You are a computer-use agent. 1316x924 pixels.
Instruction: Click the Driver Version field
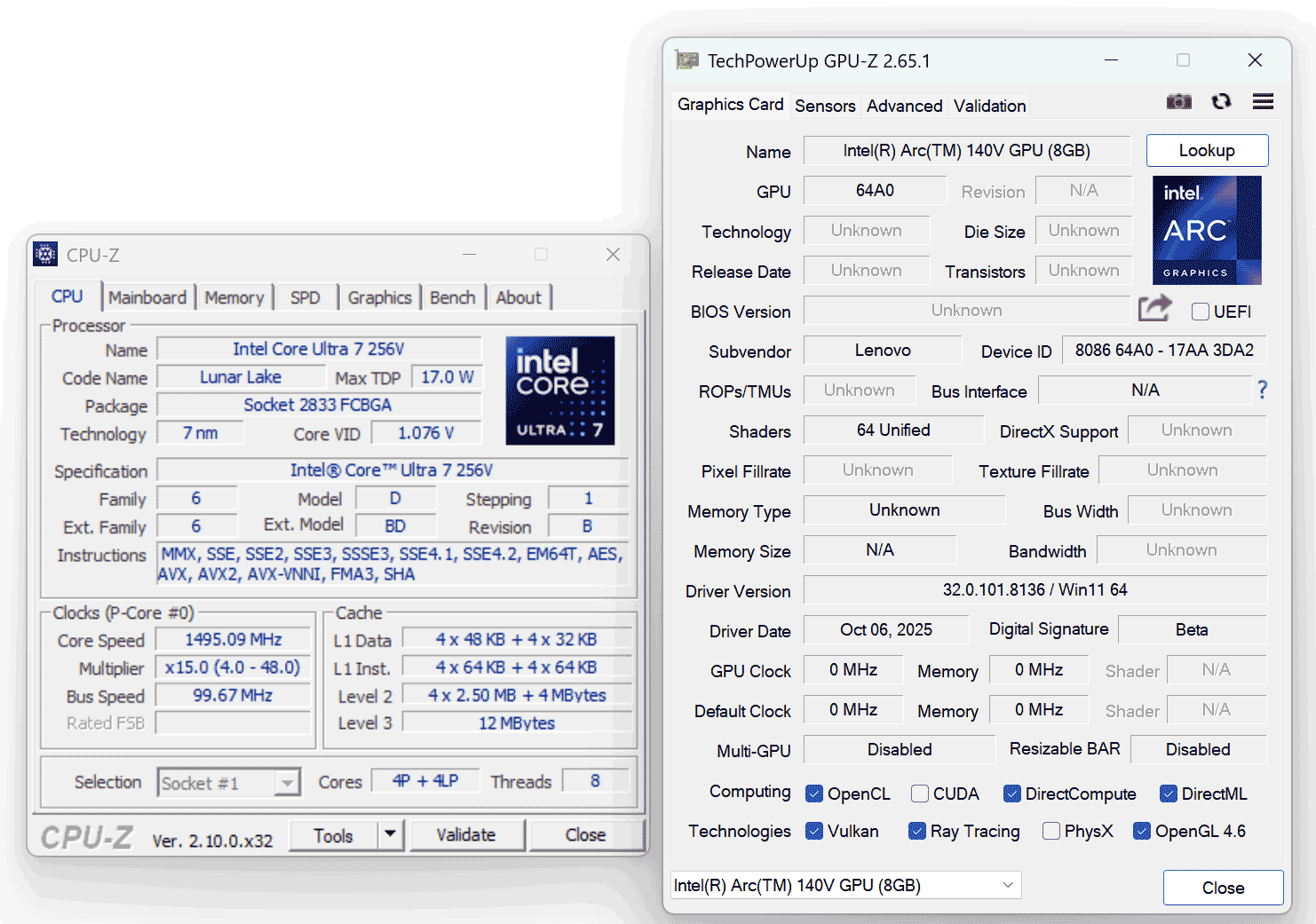coord(1035,590)
